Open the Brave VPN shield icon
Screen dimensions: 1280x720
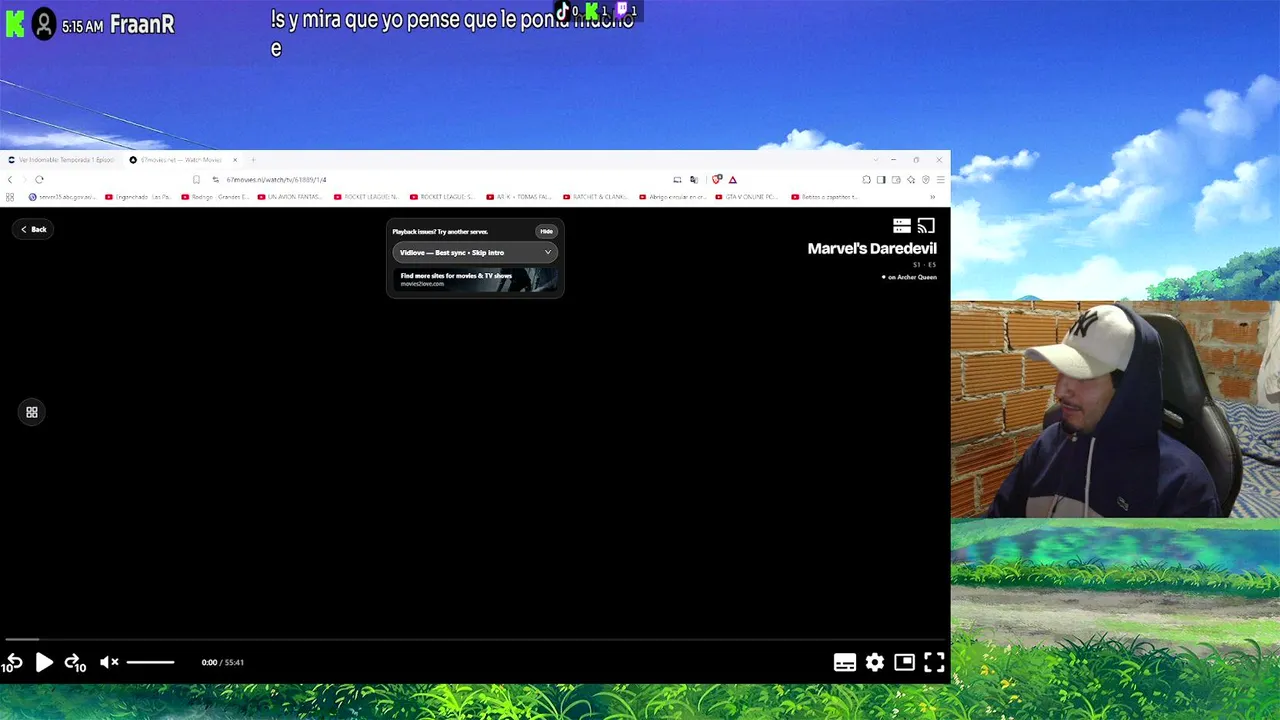tap(926, 180)
